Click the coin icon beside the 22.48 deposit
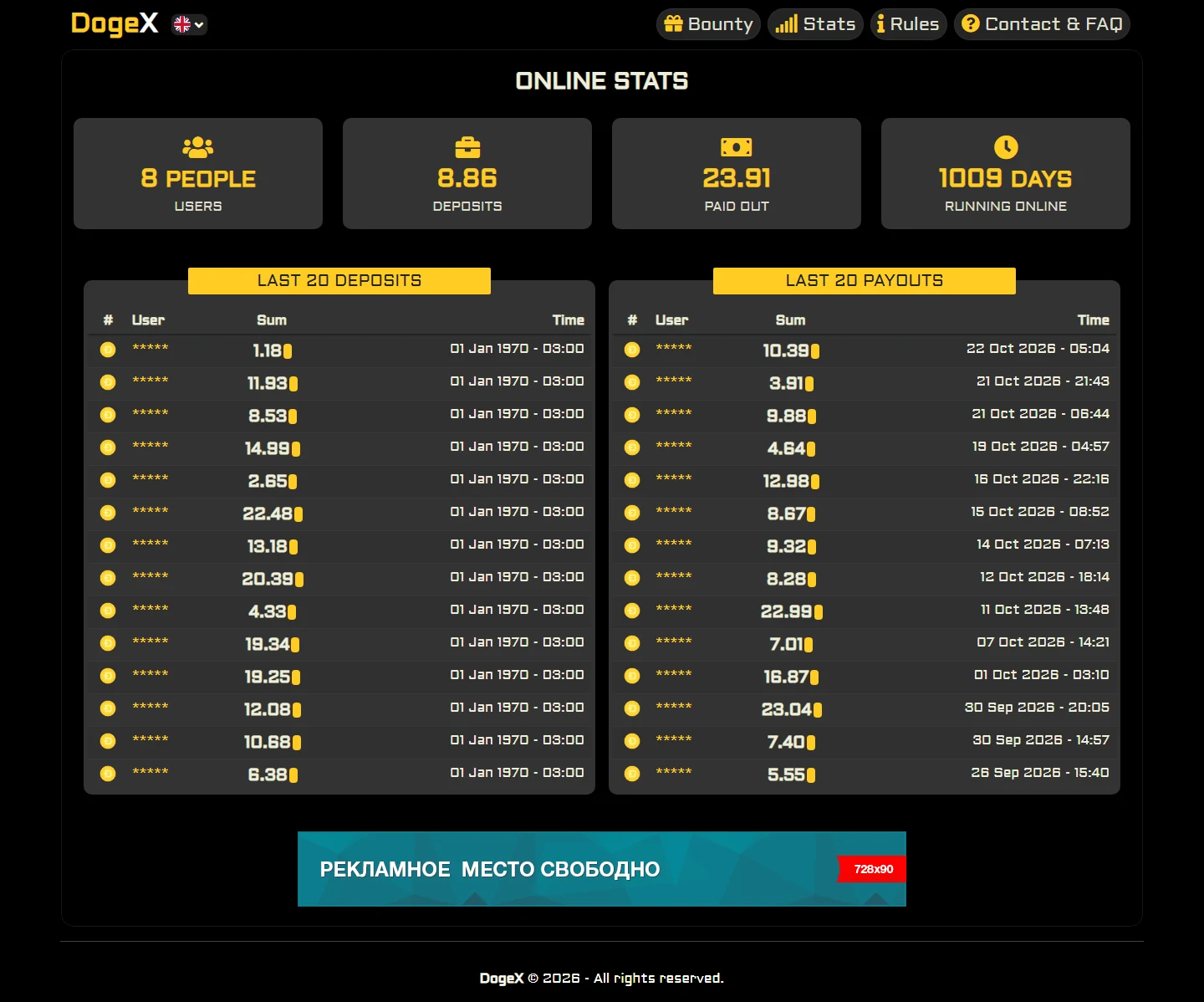This screenshot has width=1204, height=1002. tap(108, 513)
